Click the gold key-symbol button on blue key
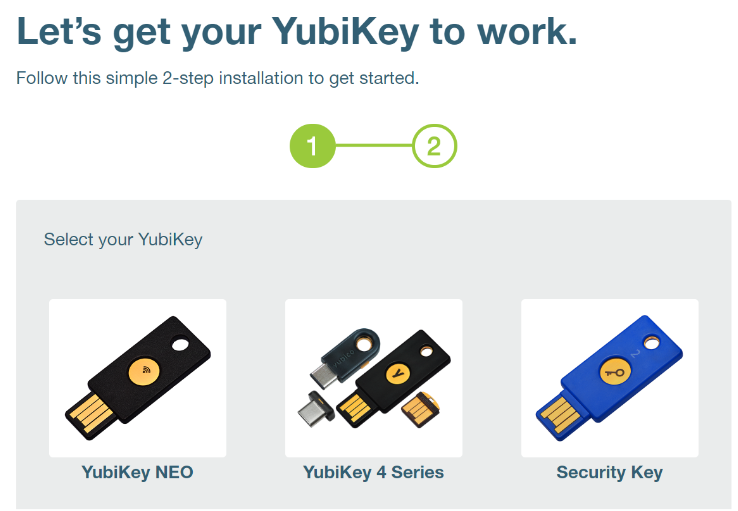 [615, 372]
